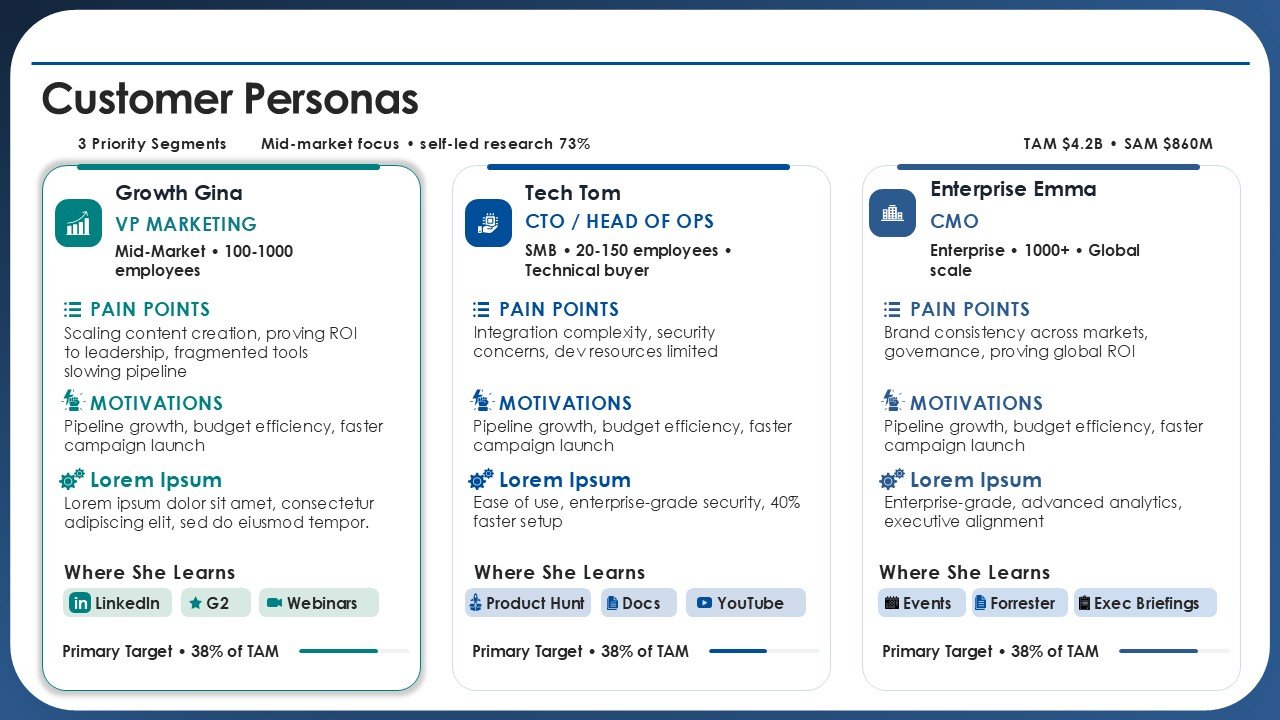
Task: Click Enterprise Emma's TAM progress bar
Action: (1174, 651)
